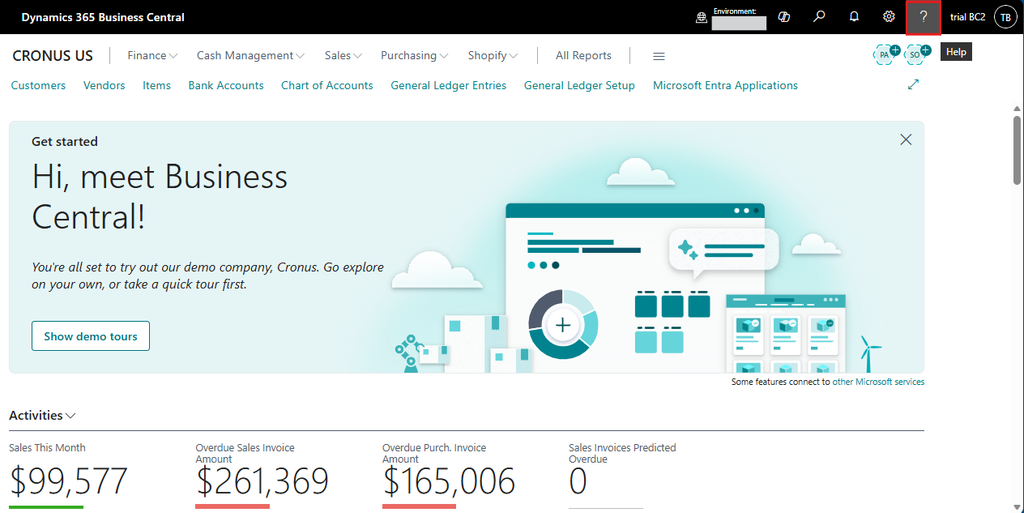Open Chart of Accounts

click(327, 86)
